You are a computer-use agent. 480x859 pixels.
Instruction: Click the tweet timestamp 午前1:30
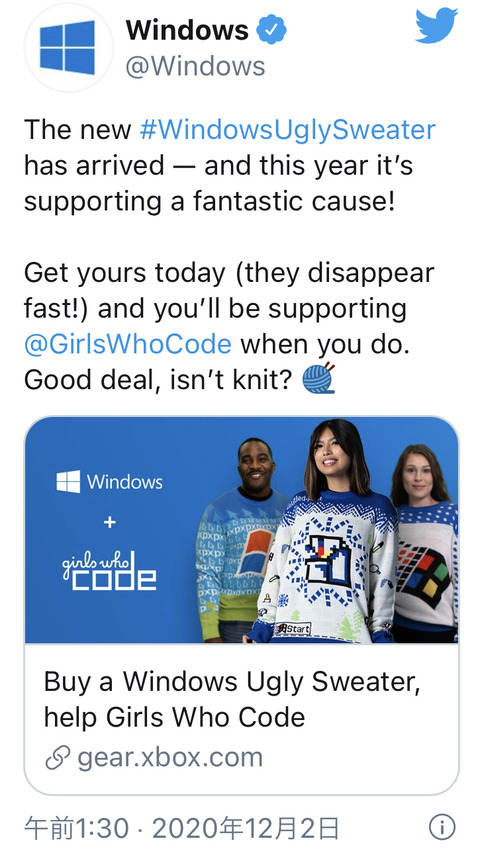76,828
